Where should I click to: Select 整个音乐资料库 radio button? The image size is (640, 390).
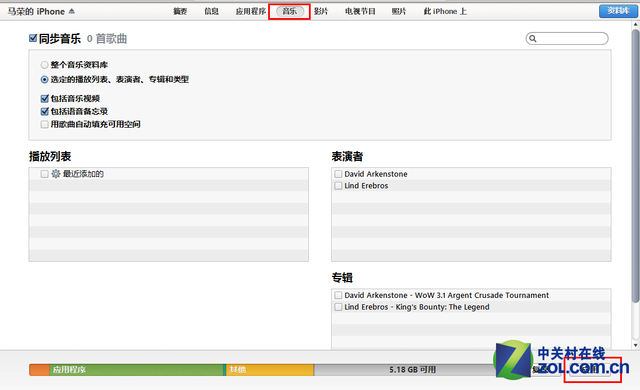click(44, 65)
